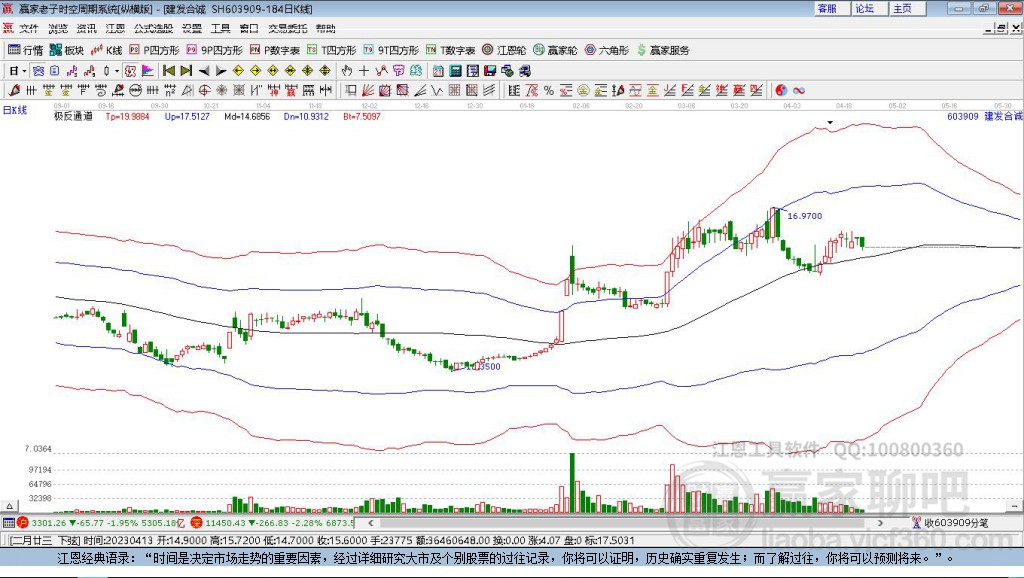Collapse volume panel with triangle button
The width and height of the screenshot is (1024, 578).
9,506
